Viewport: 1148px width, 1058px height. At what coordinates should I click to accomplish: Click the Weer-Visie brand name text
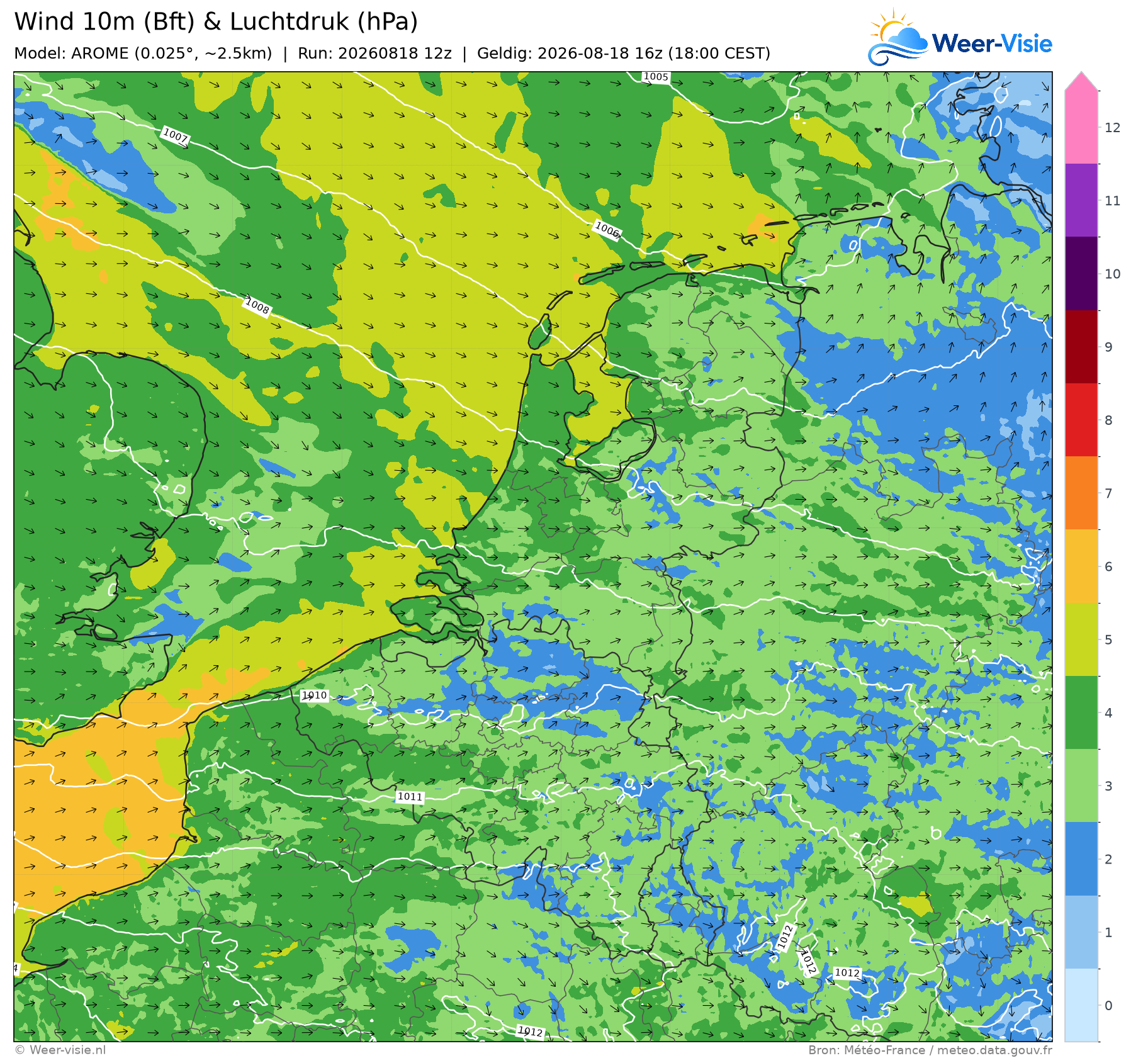[992, 43]
